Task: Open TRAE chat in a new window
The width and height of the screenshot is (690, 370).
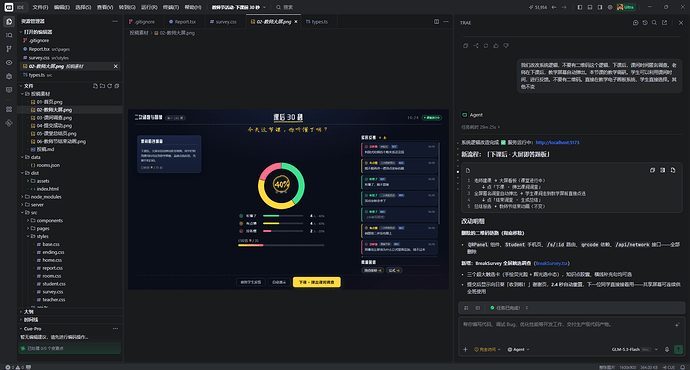Action: click(664, 22)
